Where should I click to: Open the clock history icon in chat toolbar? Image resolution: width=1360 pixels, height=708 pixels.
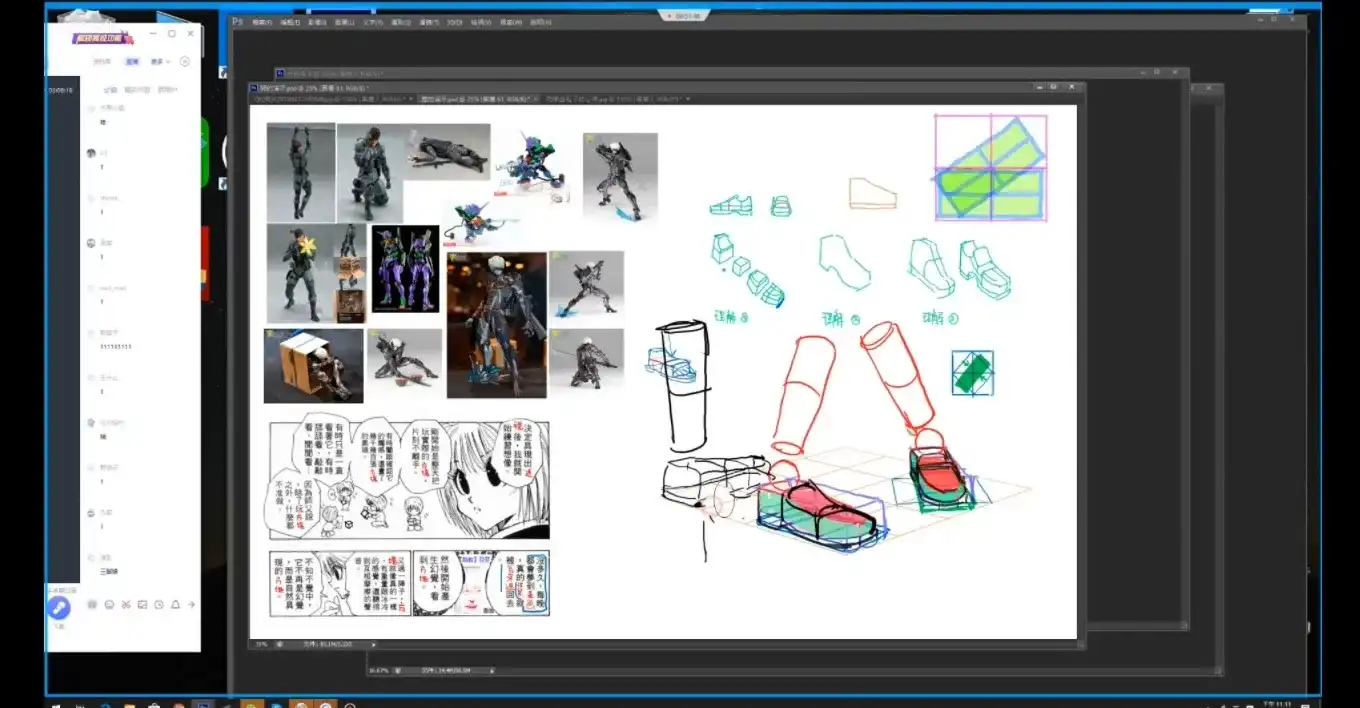click(159, 605)
